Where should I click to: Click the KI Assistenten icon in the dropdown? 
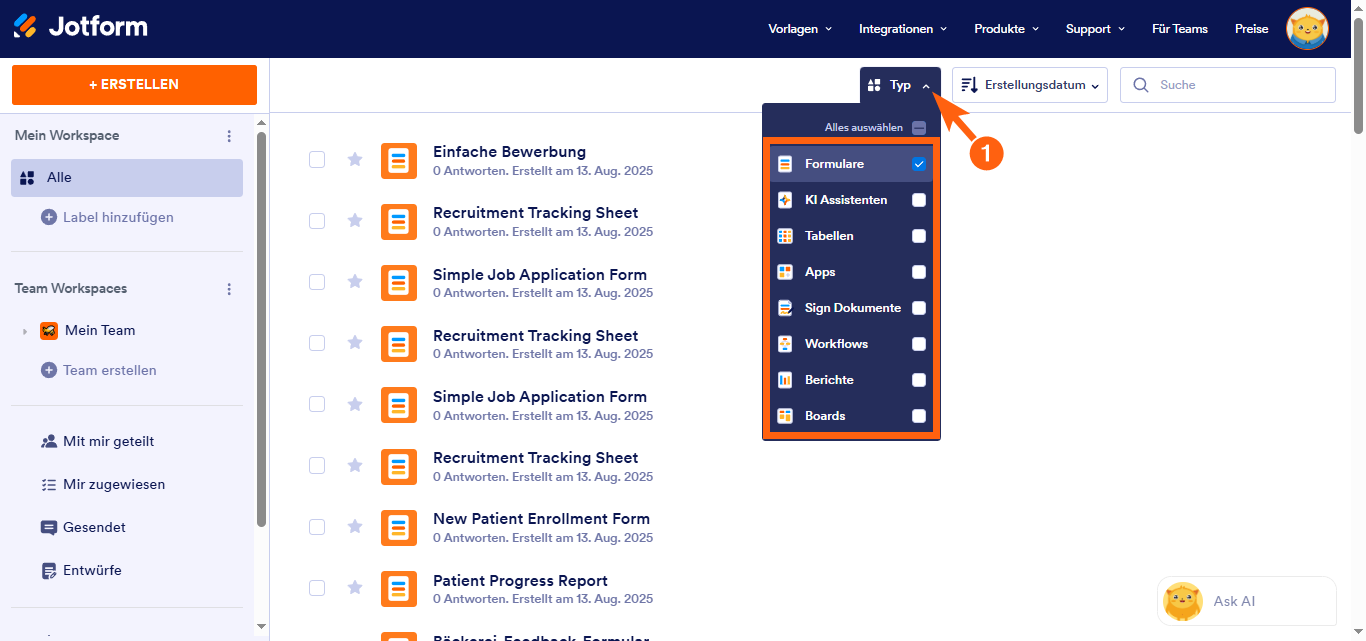[785, 200]
